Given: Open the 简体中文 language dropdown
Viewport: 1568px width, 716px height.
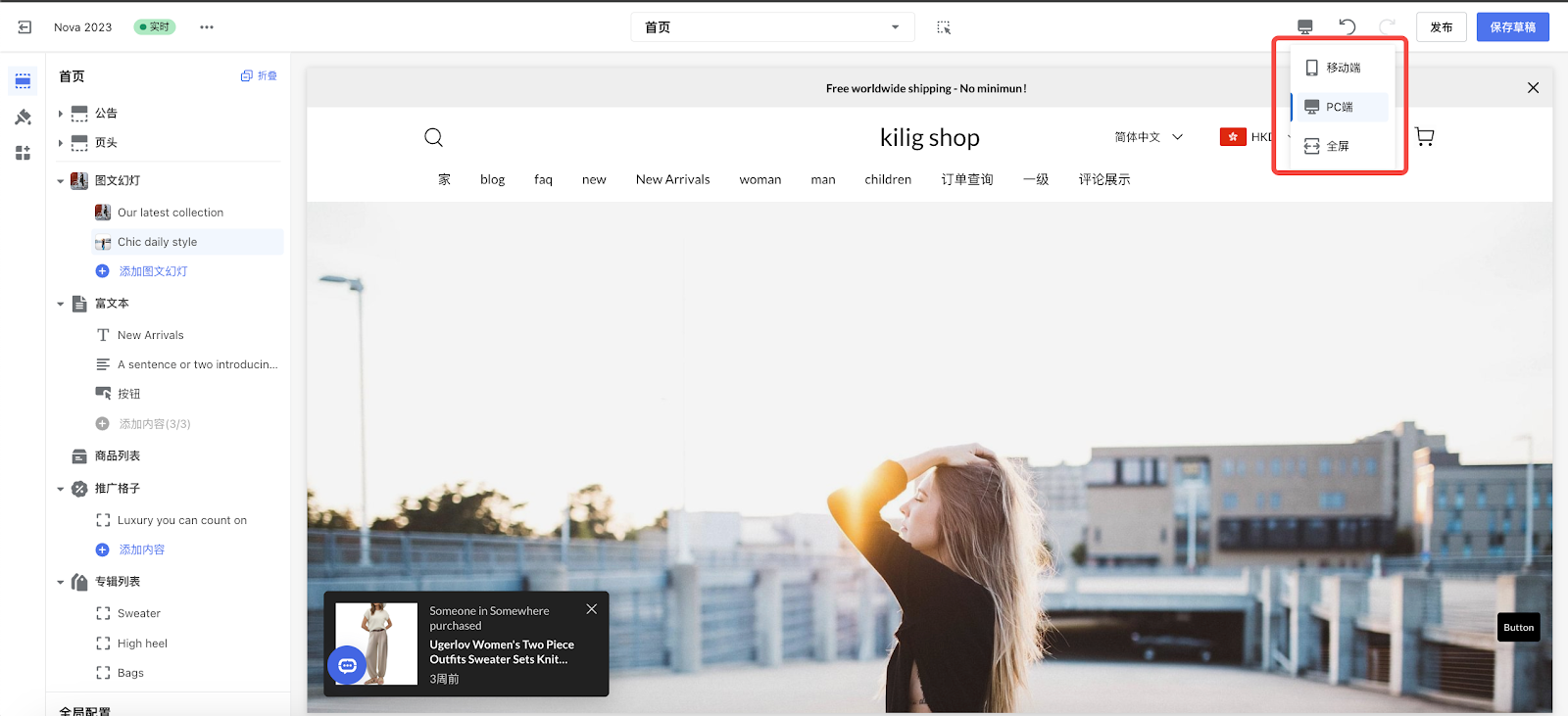Looking at the screenshot, I should [1149, 137].
